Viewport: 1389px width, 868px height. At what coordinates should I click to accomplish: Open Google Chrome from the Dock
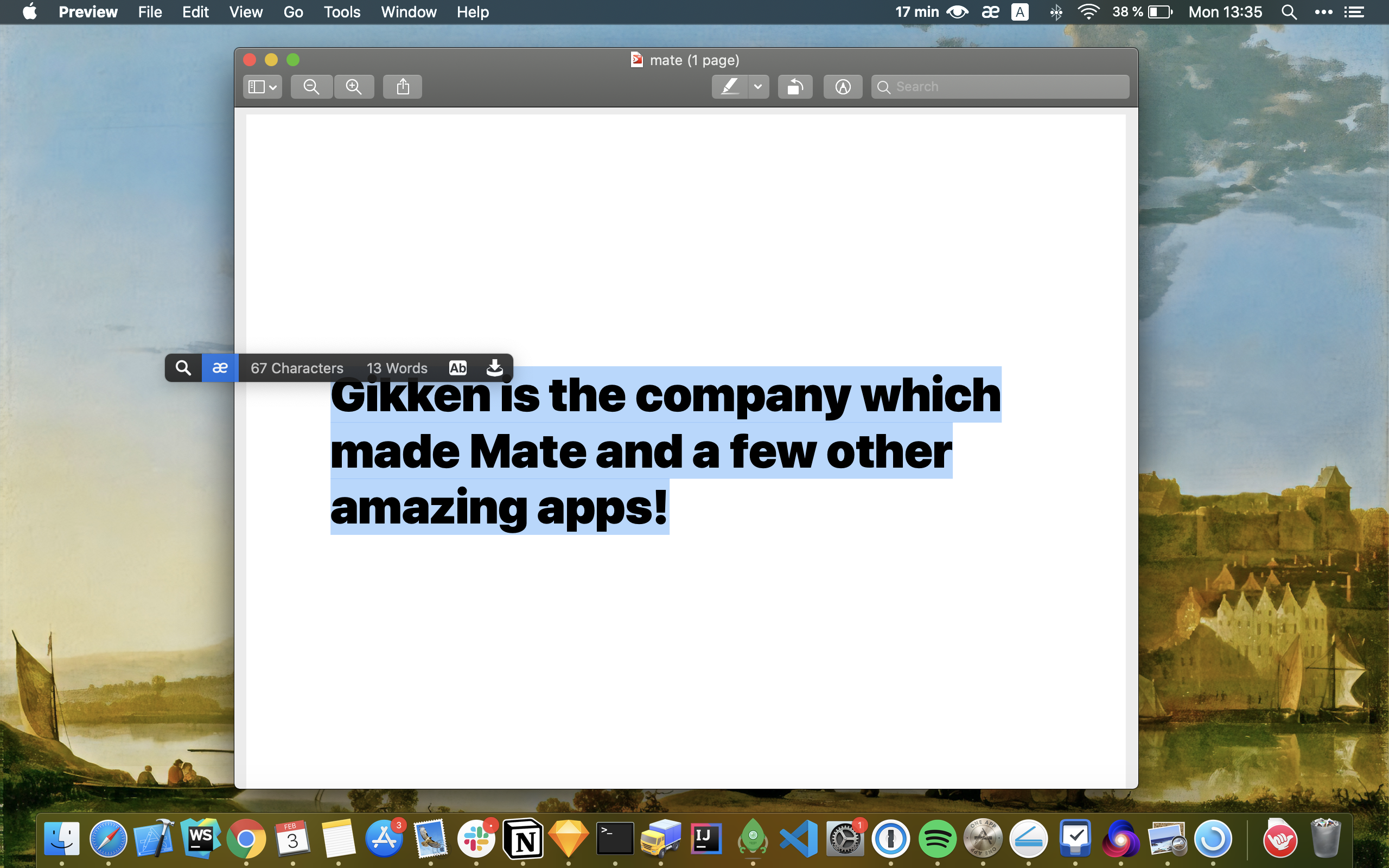(246, 838)
